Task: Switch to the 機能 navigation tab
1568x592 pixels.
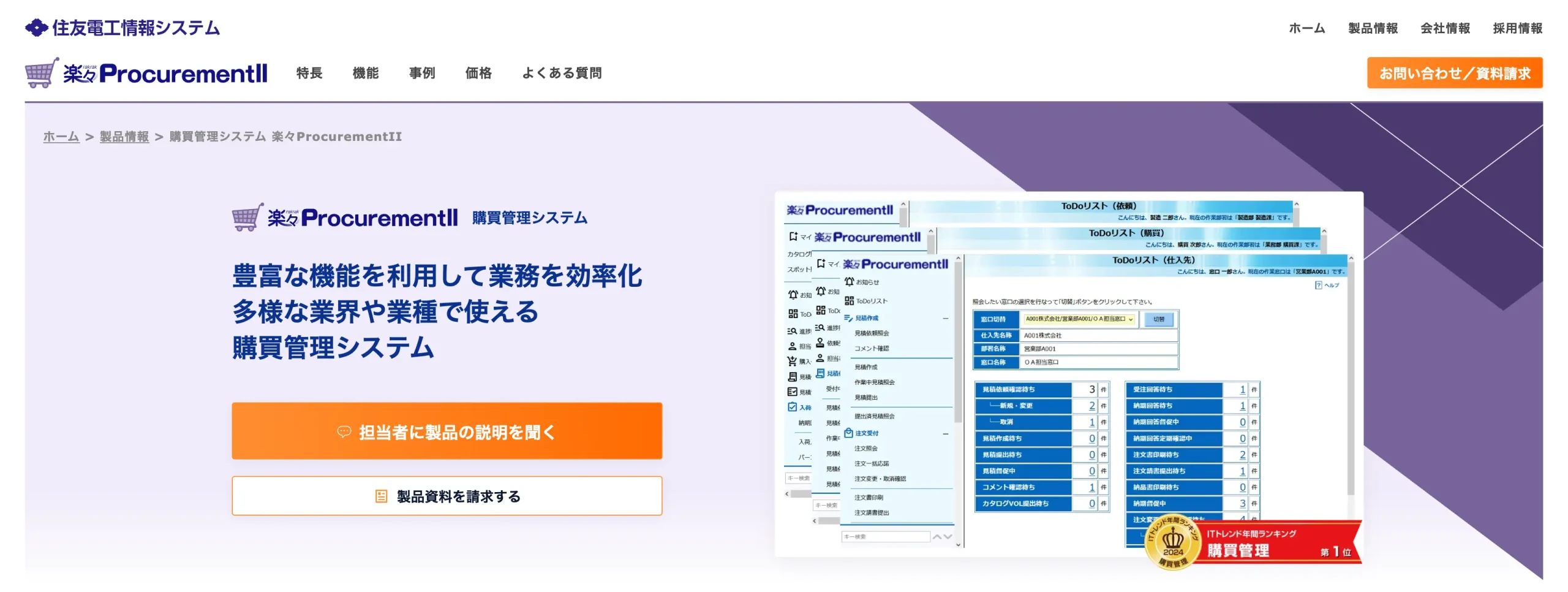Action: coord(366,74)
